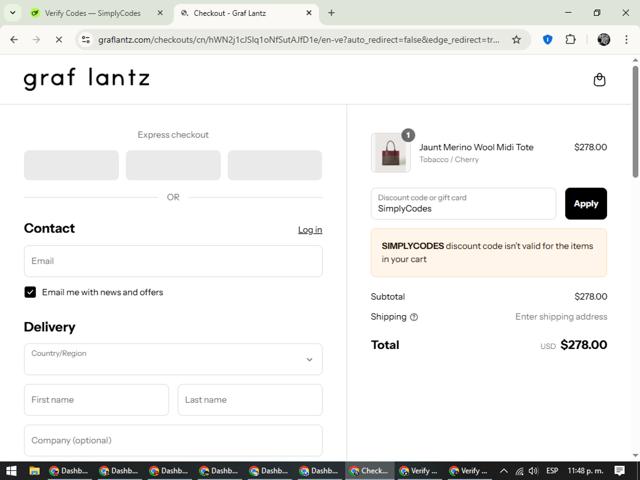Focus the Company (optional) field
Viewport: 640px width, 480px height.
point(173,440)
